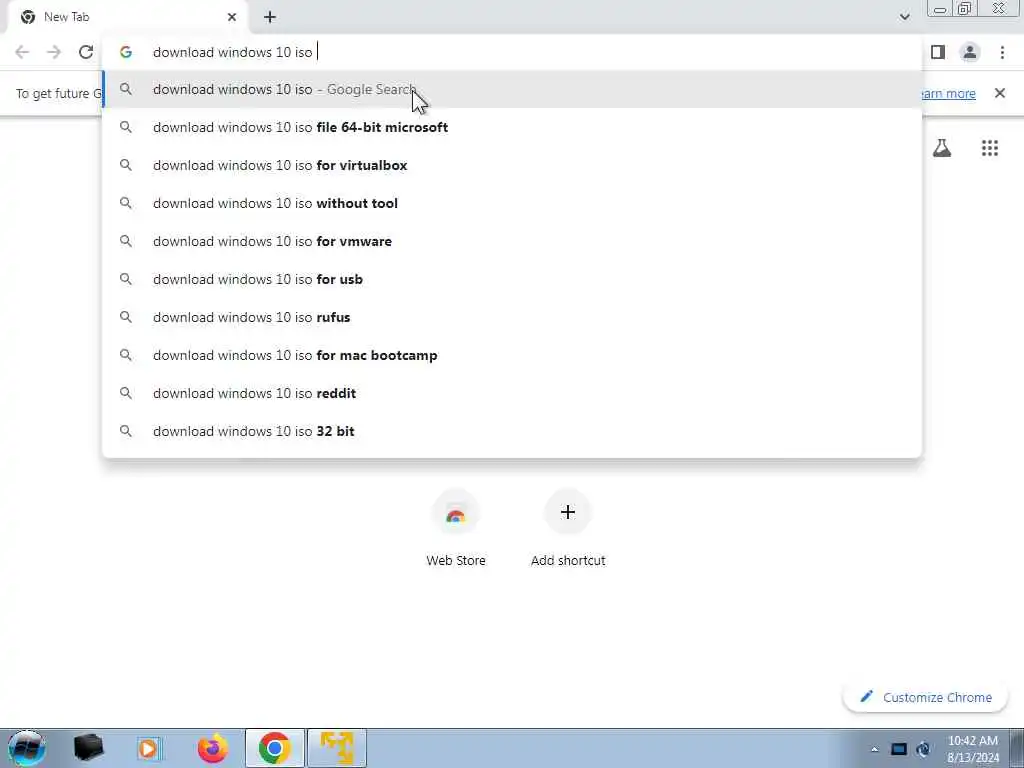The image size is (1024, 768).
Task: Choose suggestion 'for usb'
Action: 512,279
